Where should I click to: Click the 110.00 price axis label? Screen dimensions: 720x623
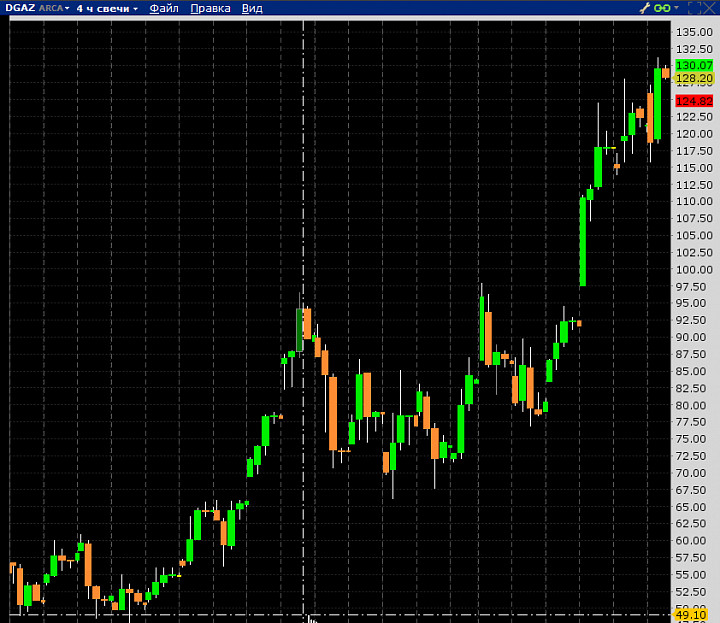point(694,201)
